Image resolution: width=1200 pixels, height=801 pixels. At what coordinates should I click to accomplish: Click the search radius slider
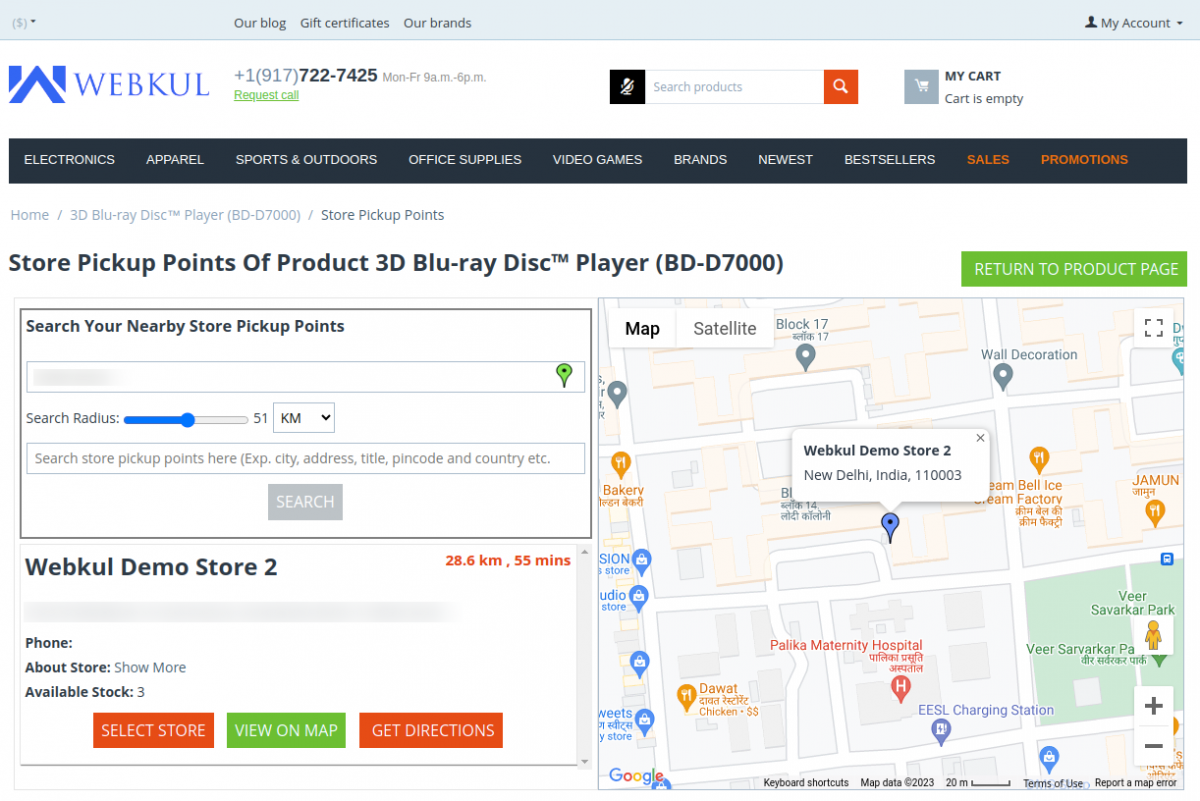pos(186,419)
